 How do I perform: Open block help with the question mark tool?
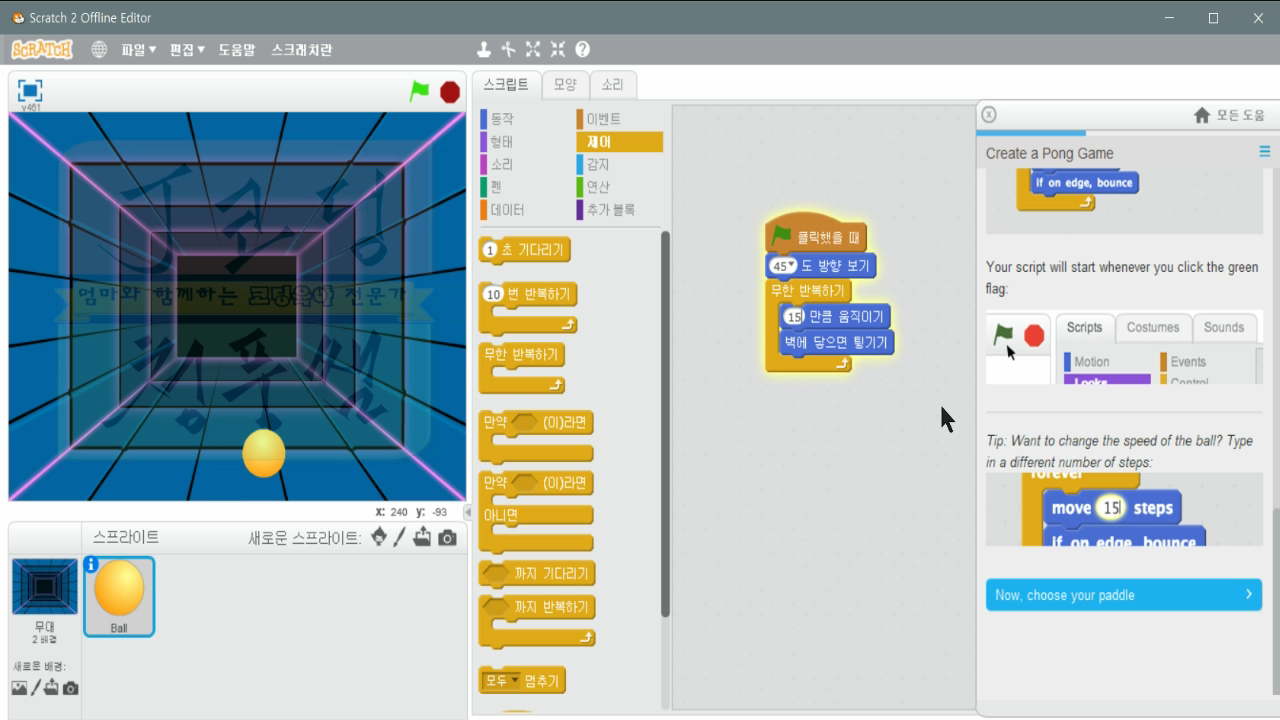pyautogui.click(x=583, y=47)
